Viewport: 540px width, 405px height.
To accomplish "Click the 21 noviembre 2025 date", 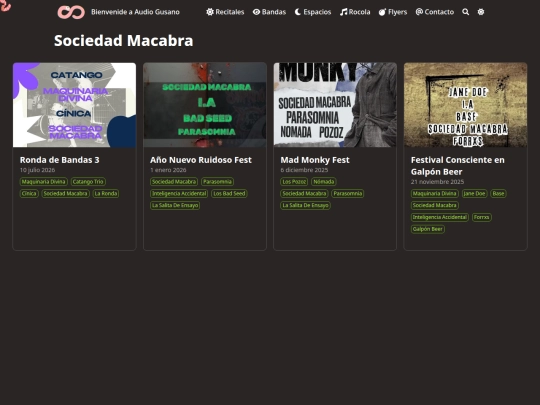I will 437,182.
